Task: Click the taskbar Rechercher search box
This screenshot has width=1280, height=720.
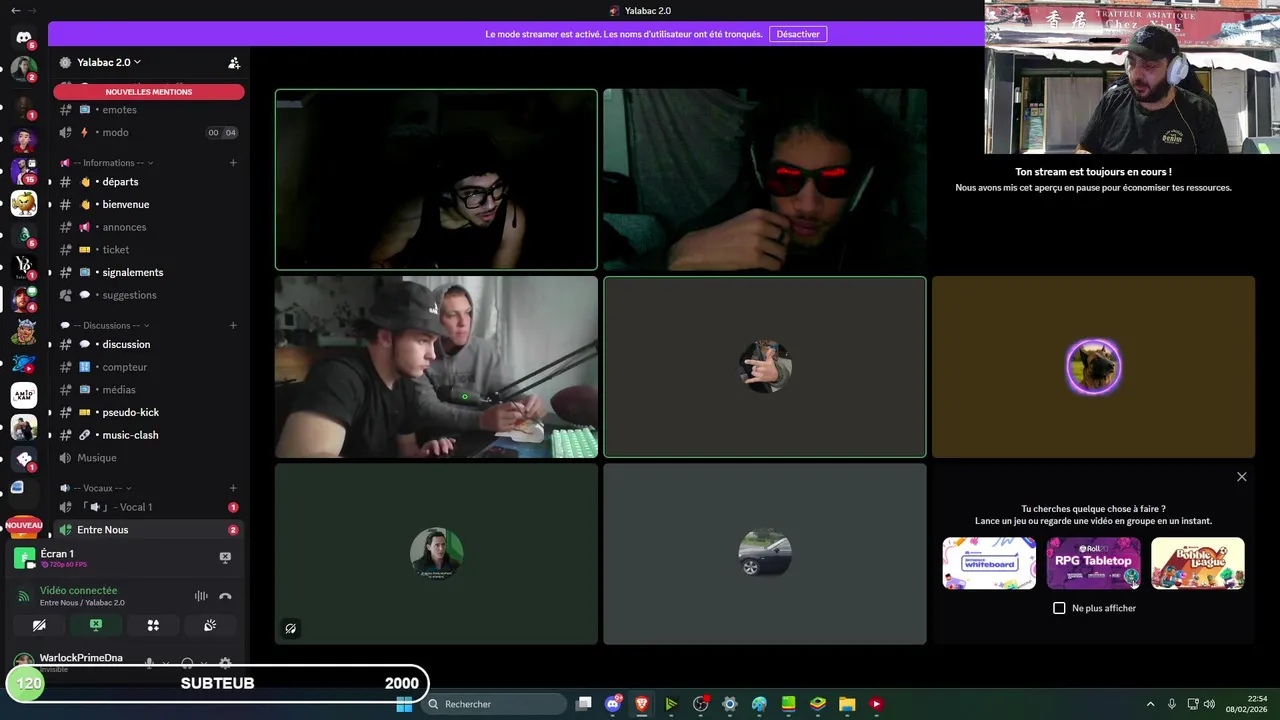Action: click(493, 704)
